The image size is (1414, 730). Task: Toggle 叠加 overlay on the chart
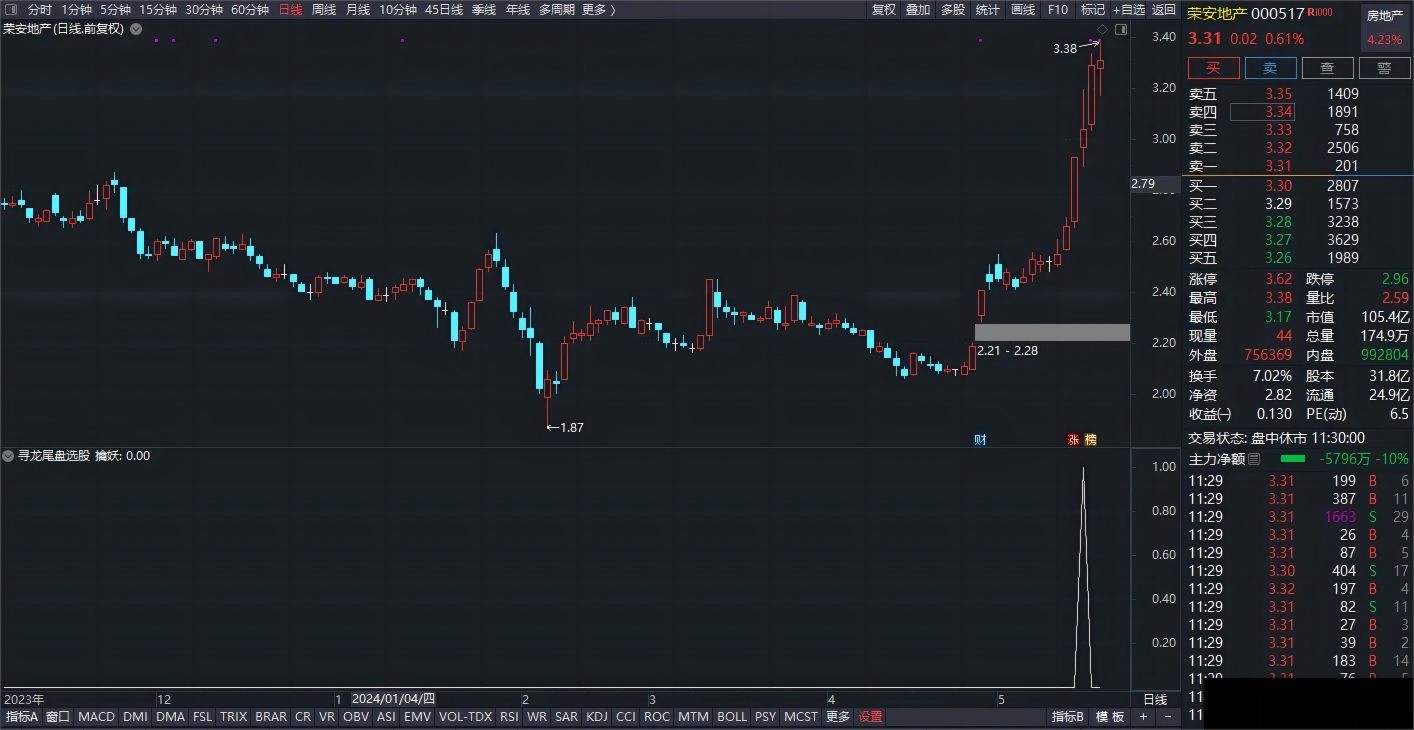tap(918, 9)
